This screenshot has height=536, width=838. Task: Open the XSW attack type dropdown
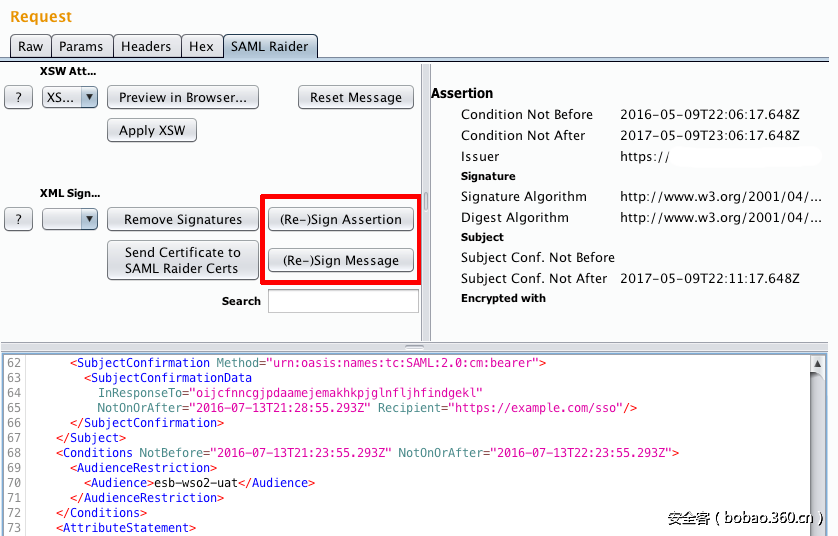[70, 97]
